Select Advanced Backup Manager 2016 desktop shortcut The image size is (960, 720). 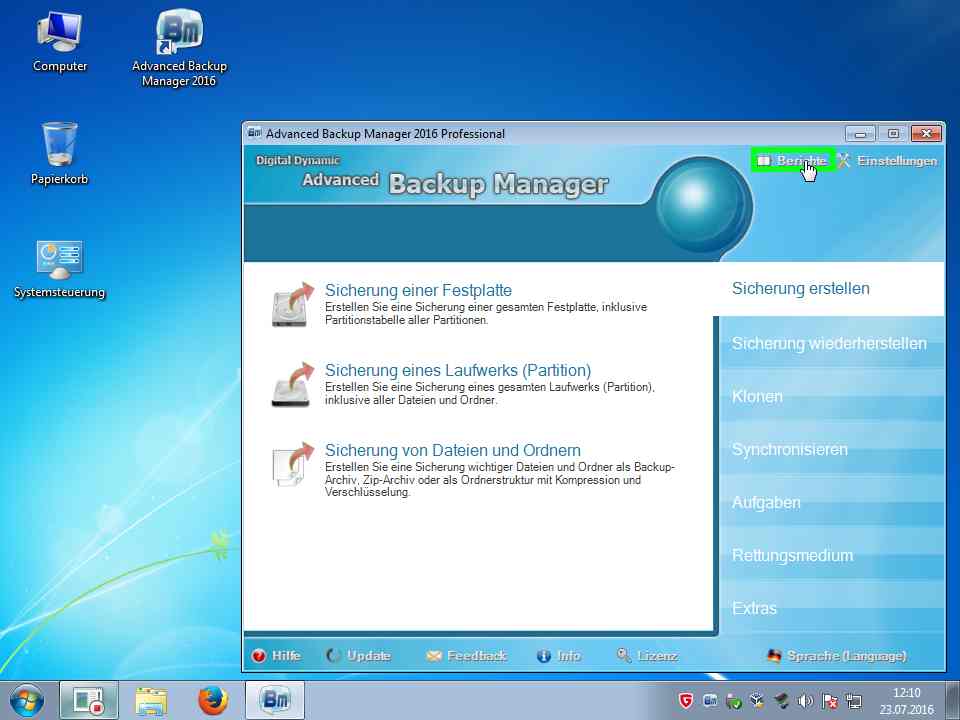[179, 48]
